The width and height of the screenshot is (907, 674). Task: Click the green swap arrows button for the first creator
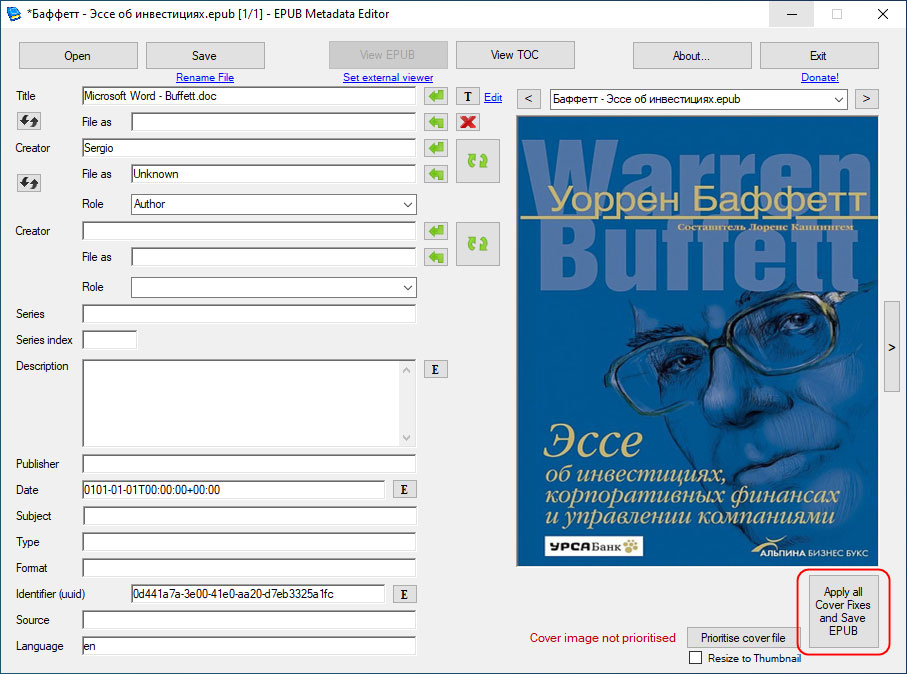coord(478,161)
